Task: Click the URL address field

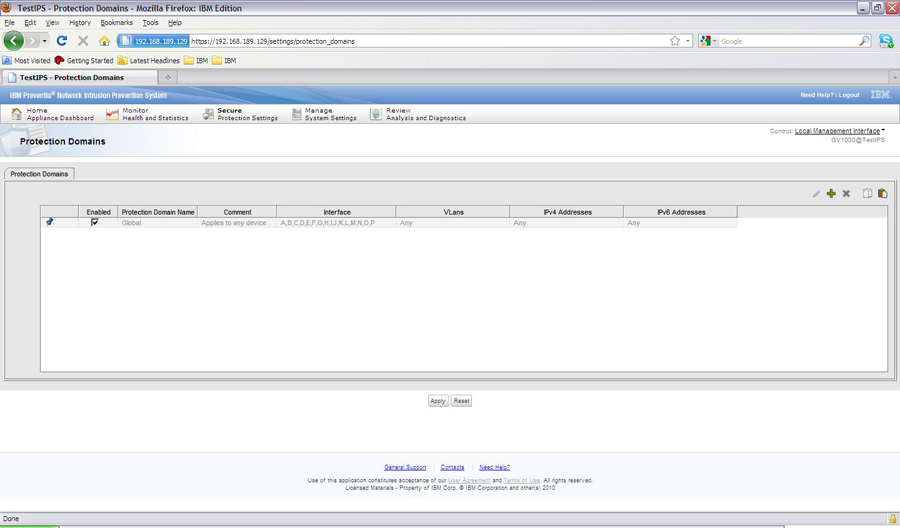Action: pyautogui.click(x=428, y=41)
